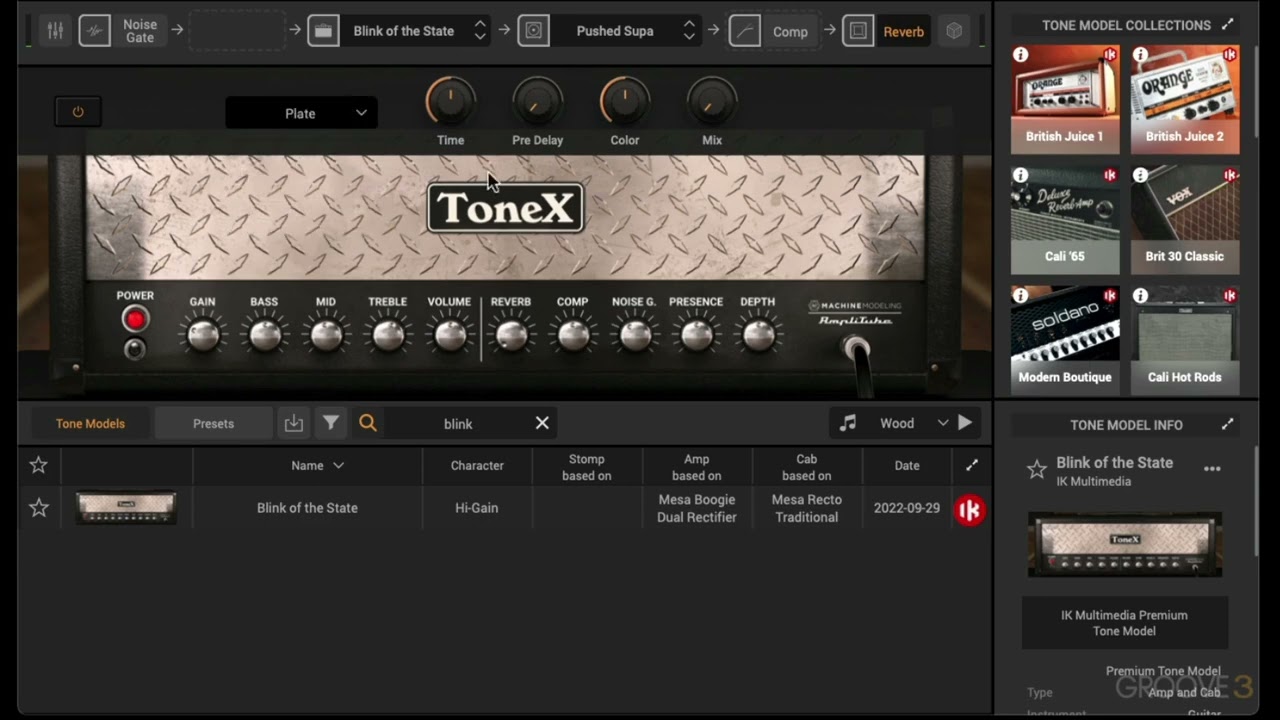Click the cabinet icon before Pushed Supa
This screenshot has height=720, width=1280.
(534, 31)
